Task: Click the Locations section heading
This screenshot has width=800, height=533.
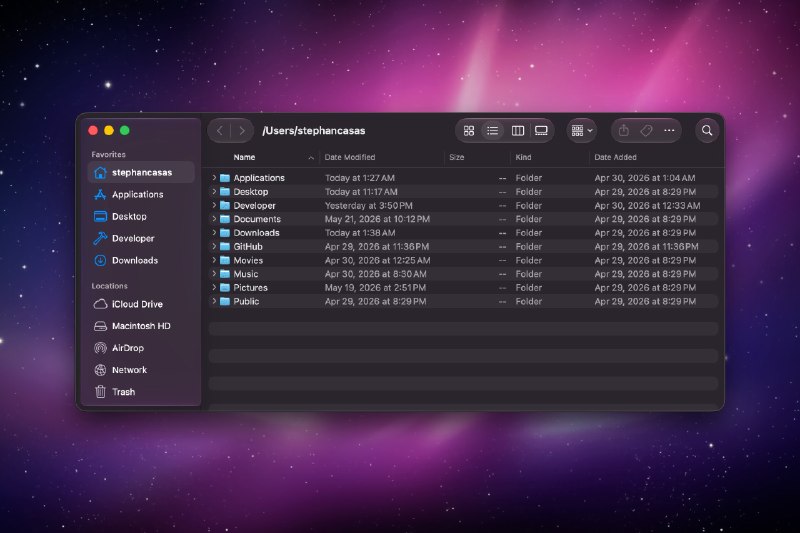Action: [x=109, y=286]
